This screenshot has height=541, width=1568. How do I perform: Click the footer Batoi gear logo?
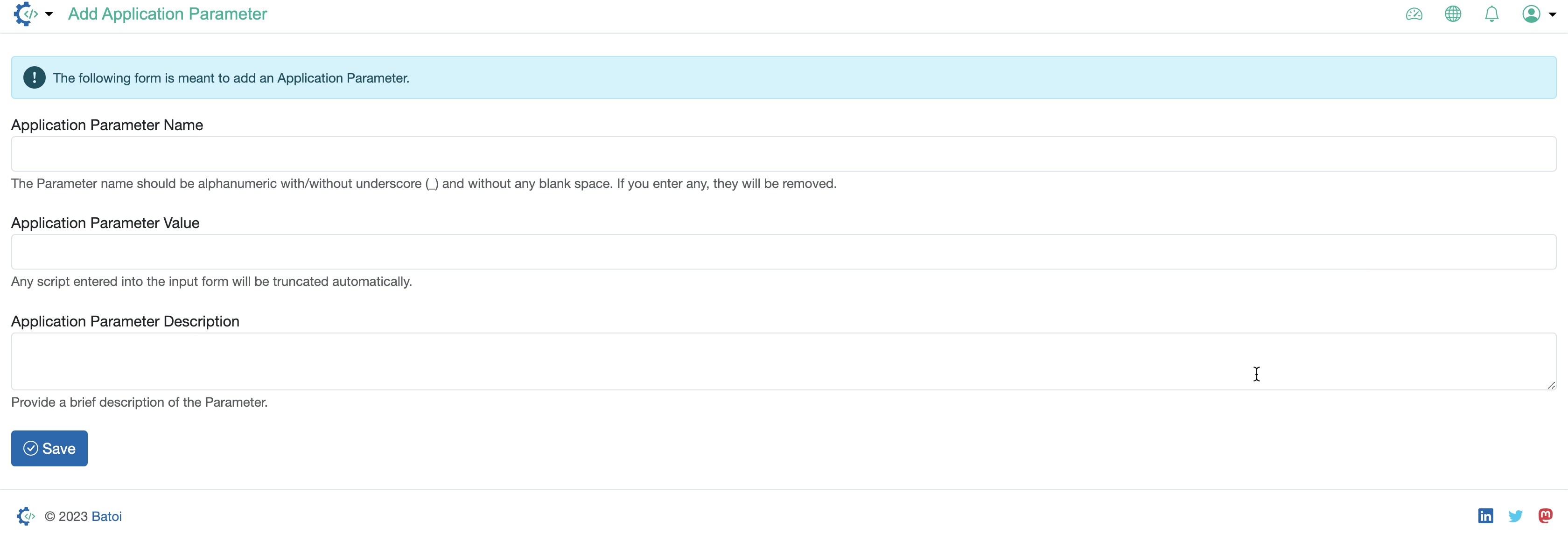point(26,516)
